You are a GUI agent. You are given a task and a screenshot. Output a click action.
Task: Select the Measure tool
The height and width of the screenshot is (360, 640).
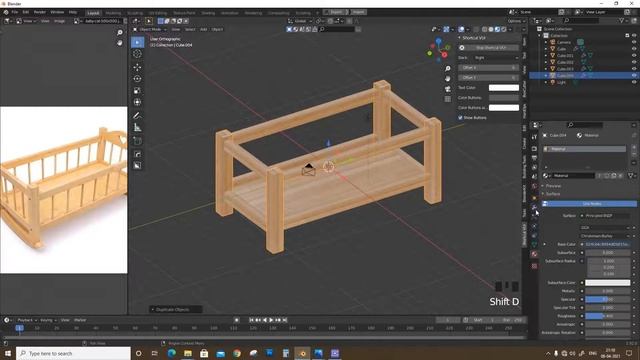point(138,127)
